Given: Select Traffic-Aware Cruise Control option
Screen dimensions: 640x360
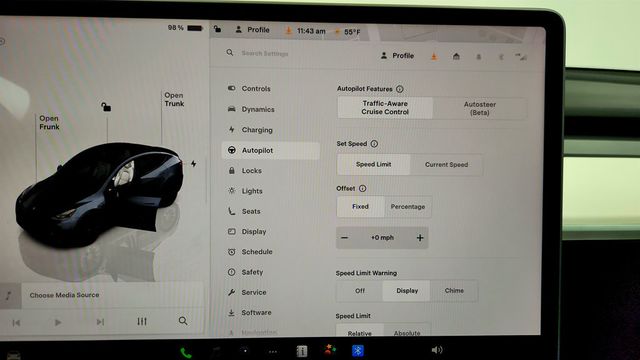Looking at the screenshot, I should coord(385,108).
